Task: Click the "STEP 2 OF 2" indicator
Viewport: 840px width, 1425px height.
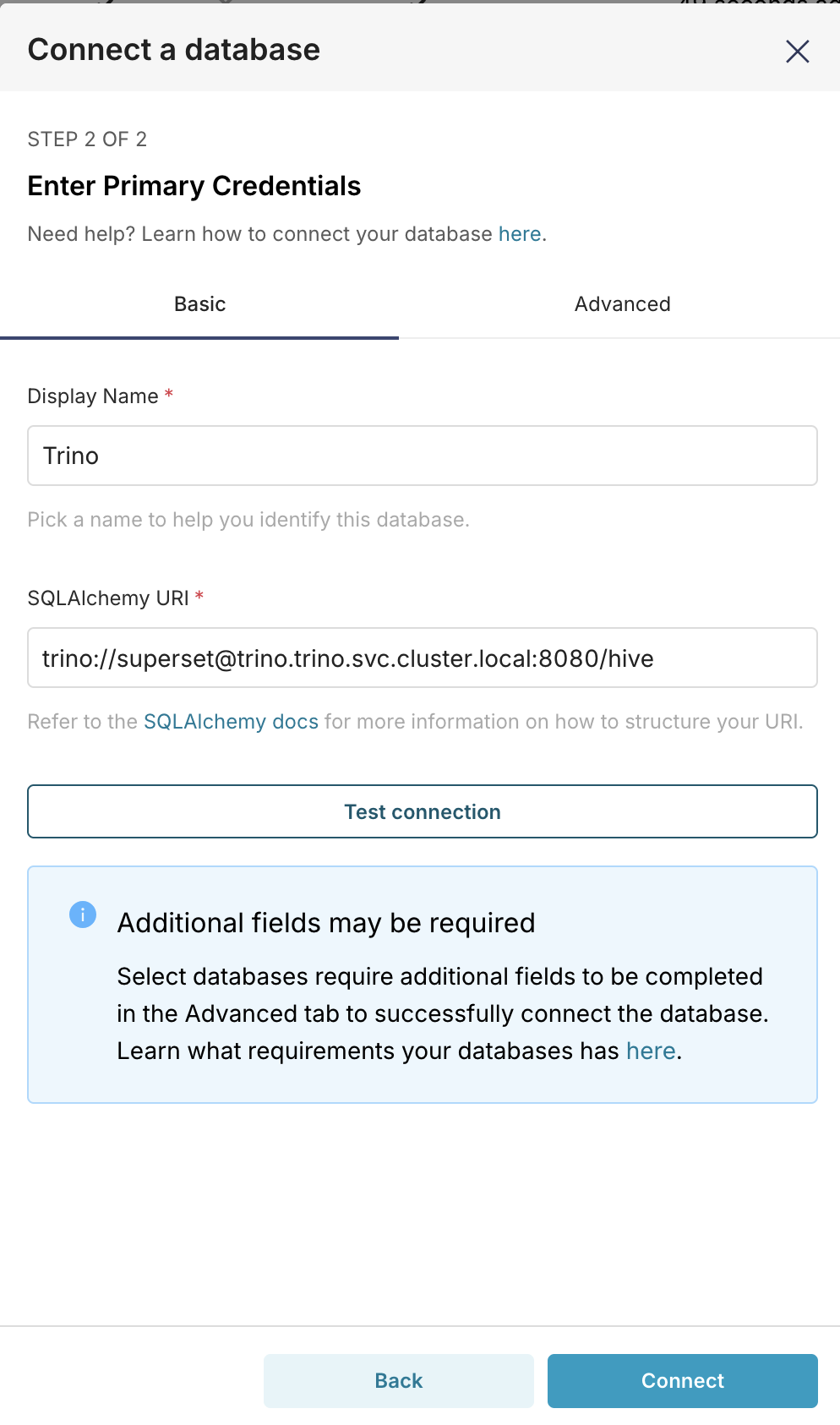Action: 87,139
